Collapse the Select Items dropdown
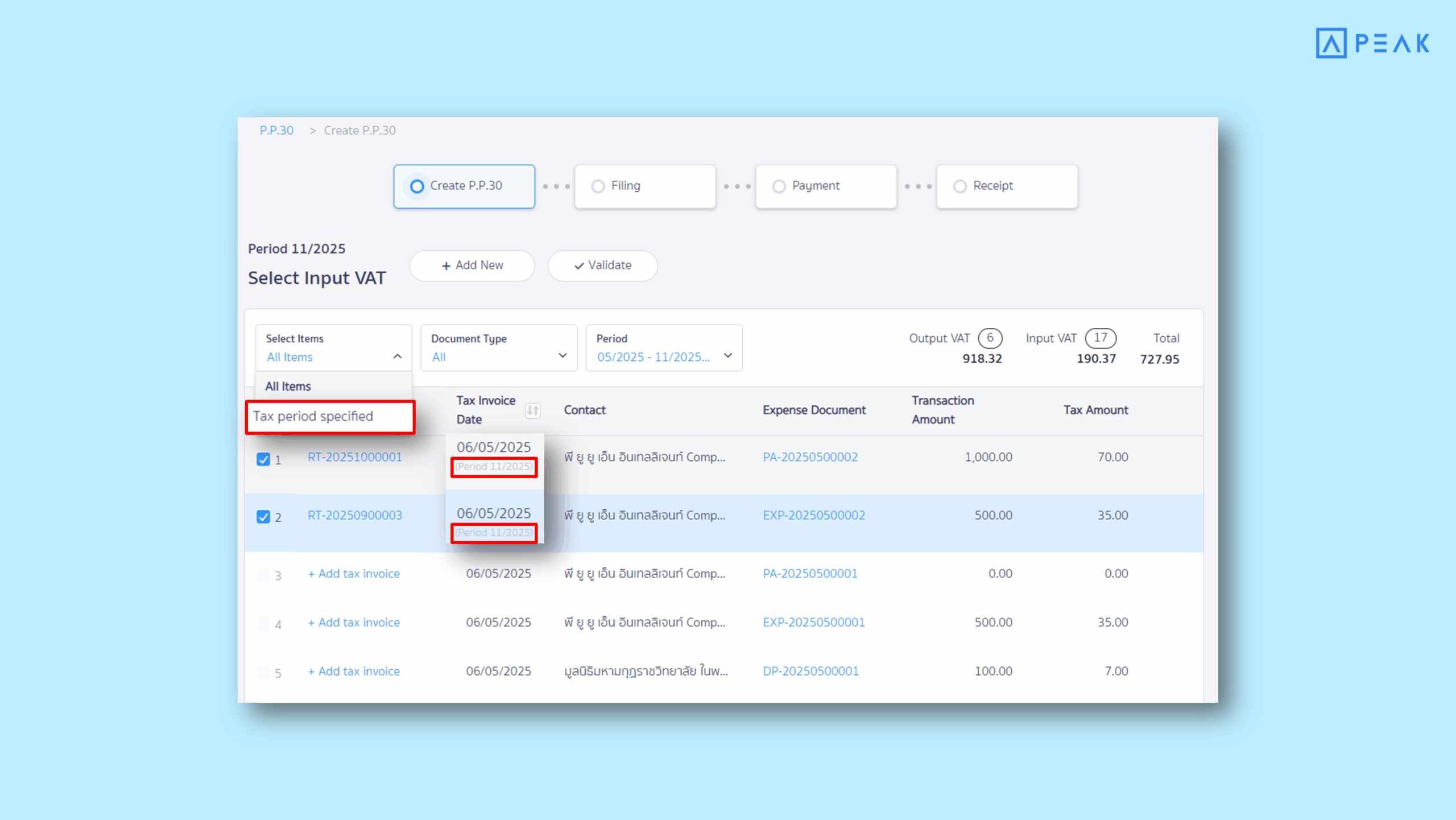1456x820 pixels. (398, 356)
